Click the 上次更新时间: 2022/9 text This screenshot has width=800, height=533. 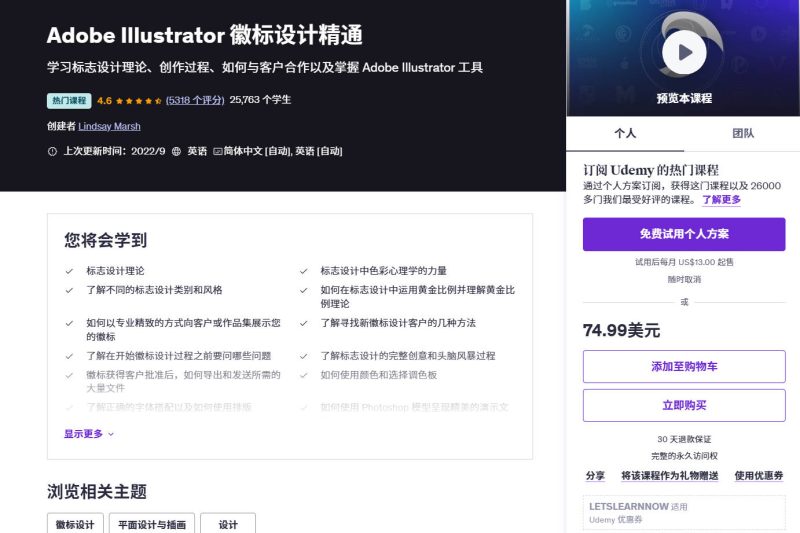[x=114, y=151]
